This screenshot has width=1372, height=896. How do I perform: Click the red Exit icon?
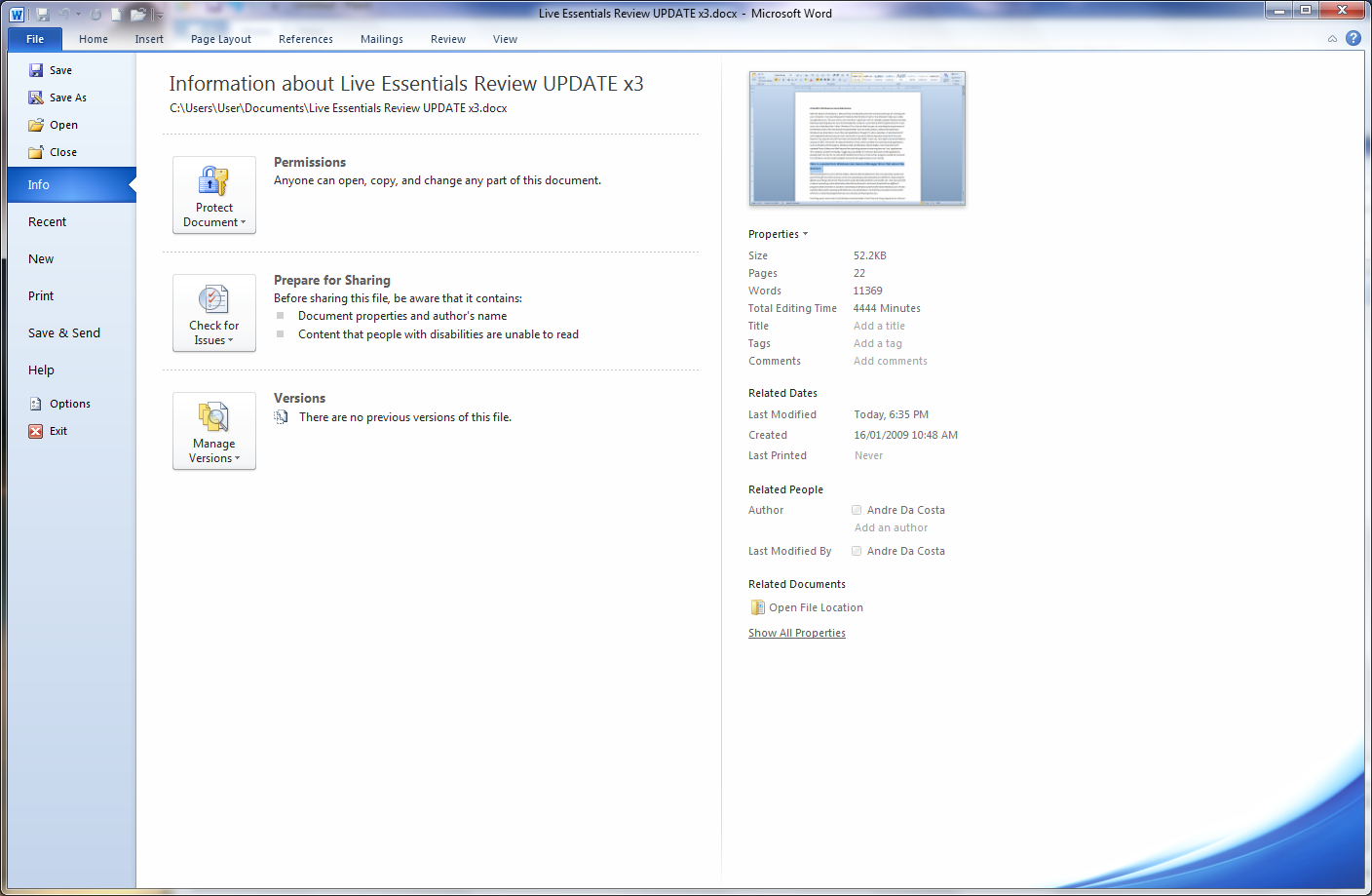[x=36, y=431]
